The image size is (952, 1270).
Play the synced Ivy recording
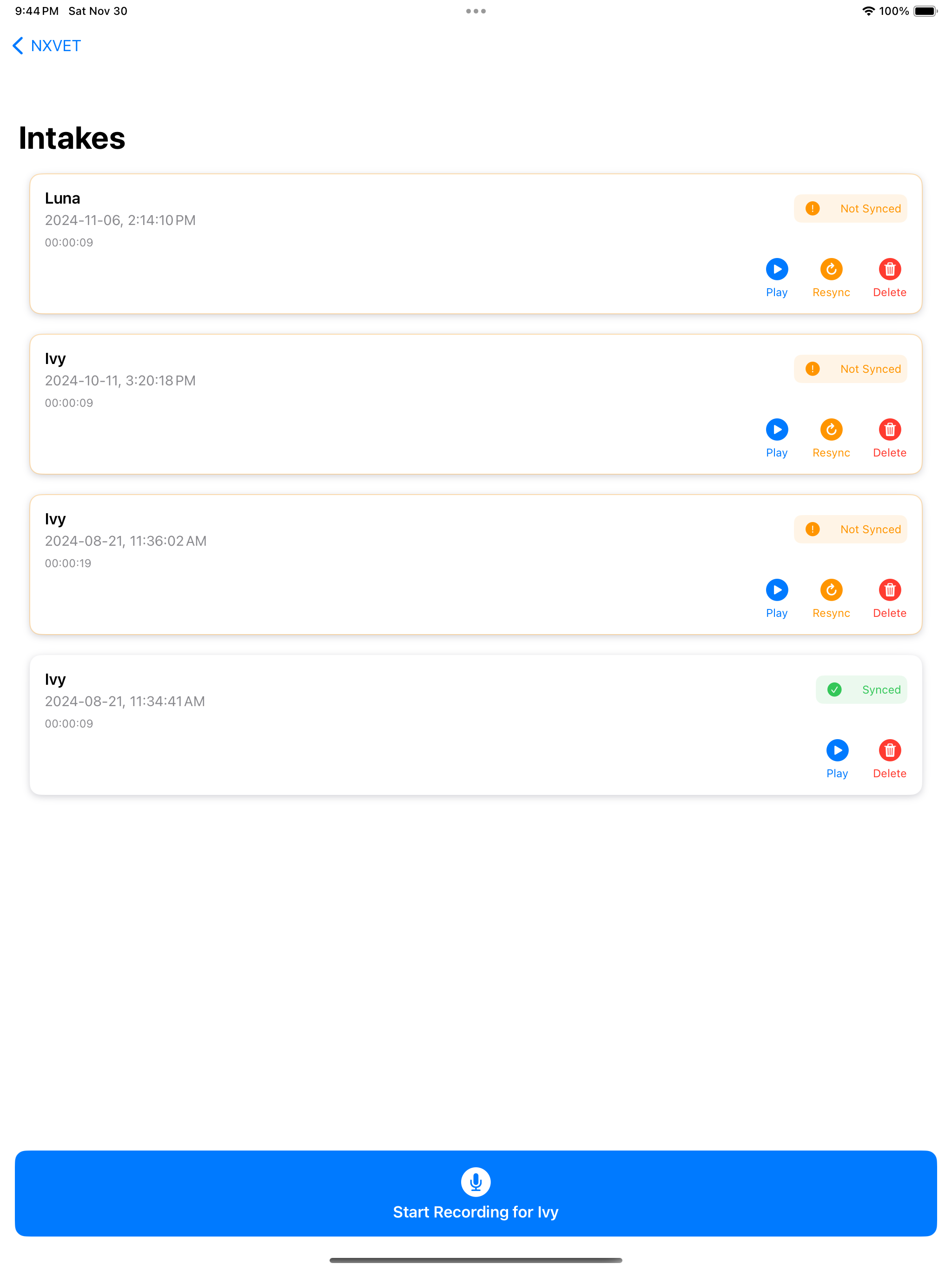[x=837, y=759]
